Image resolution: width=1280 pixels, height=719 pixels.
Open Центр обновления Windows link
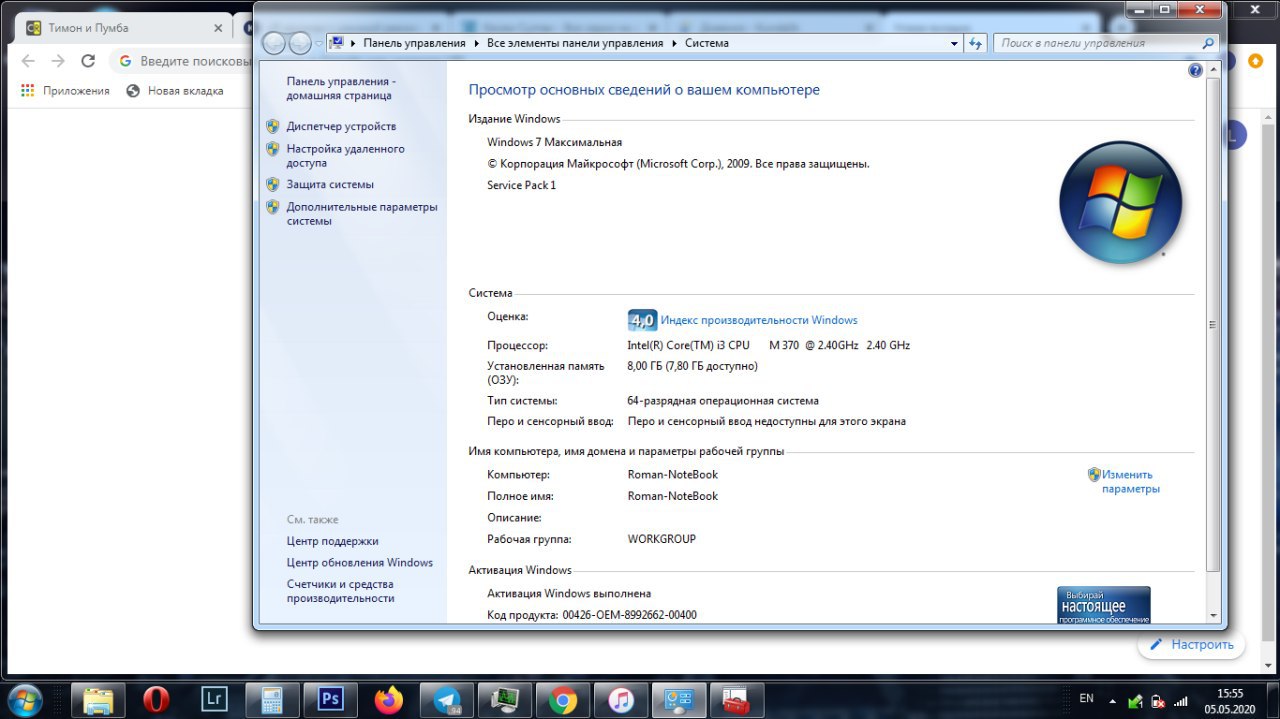pos(360,563)
